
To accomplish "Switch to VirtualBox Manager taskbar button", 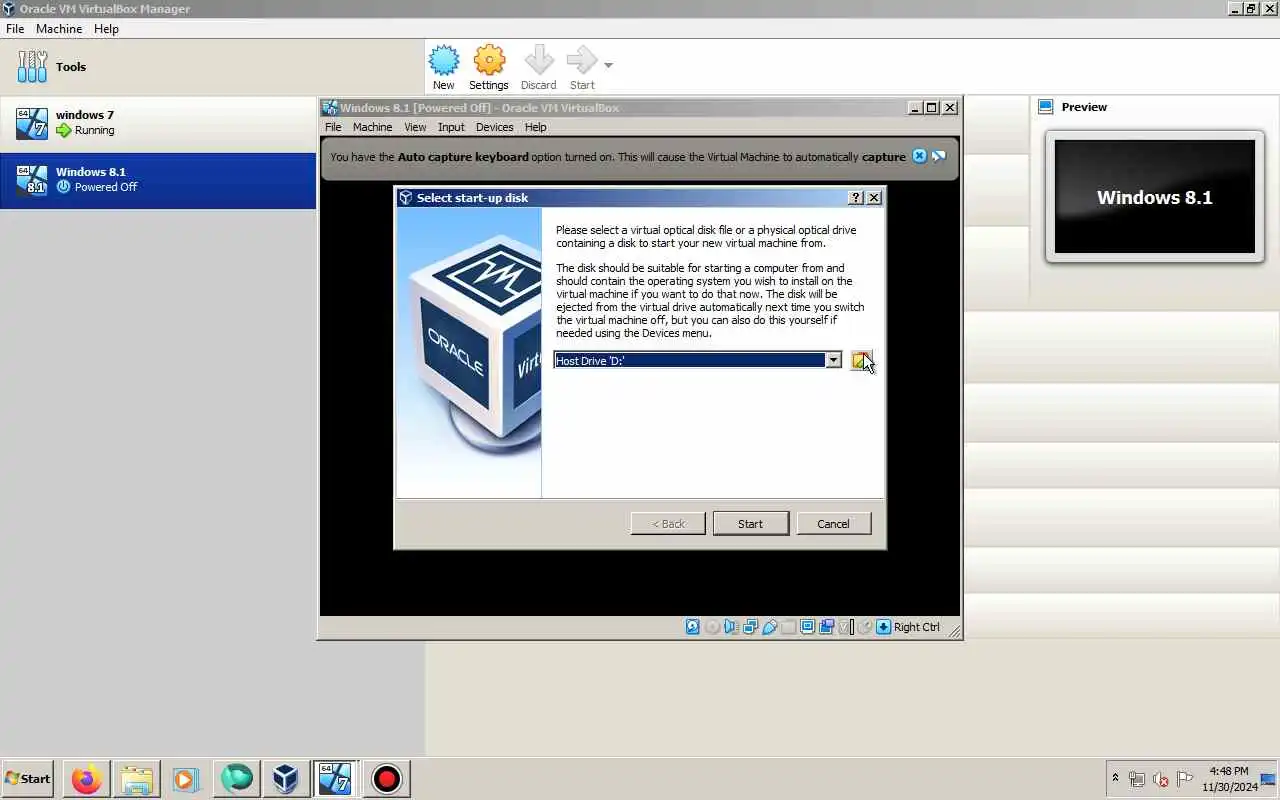I will coord(287,779).
